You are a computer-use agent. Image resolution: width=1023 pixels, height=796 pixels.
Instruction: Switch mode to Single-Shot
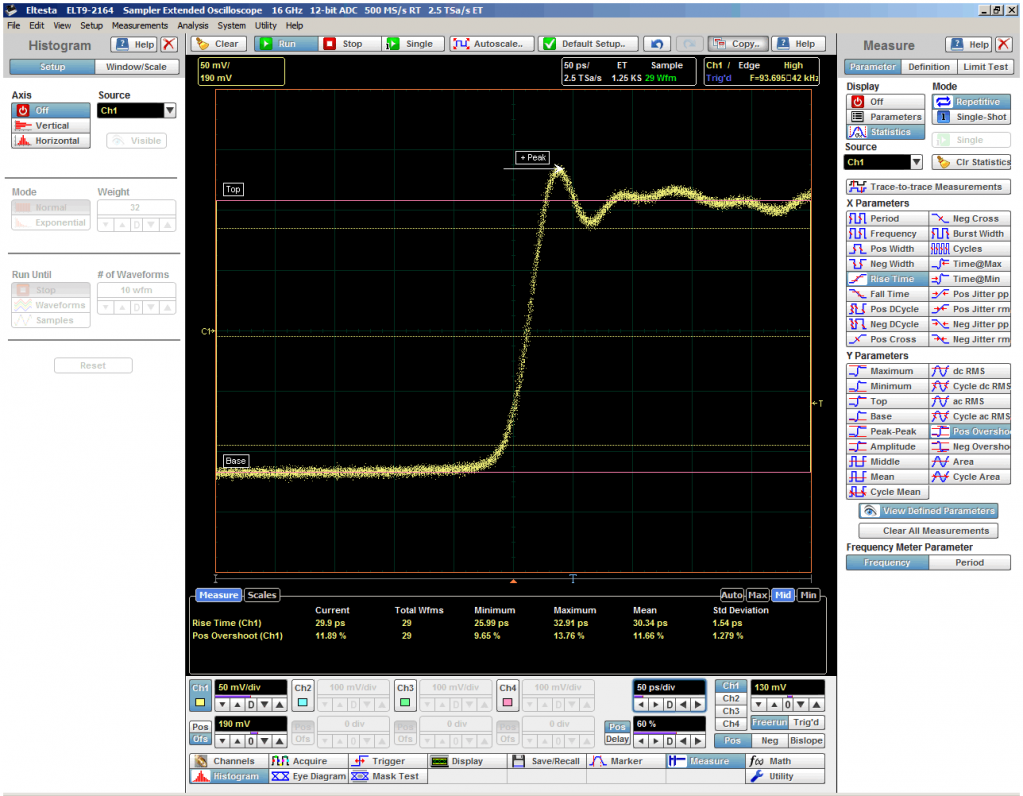[x=971, y=117]
